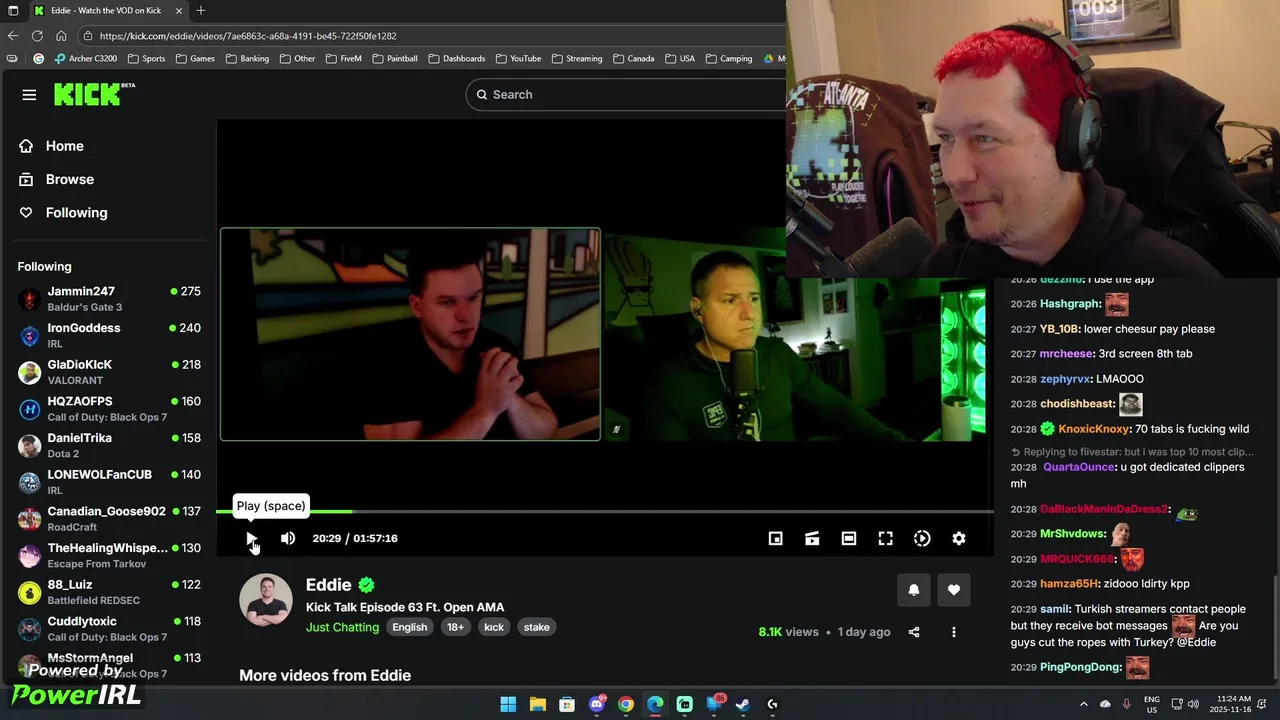Open Browse in Kick sidebar
1280x720 pixels.
point(69,179)
